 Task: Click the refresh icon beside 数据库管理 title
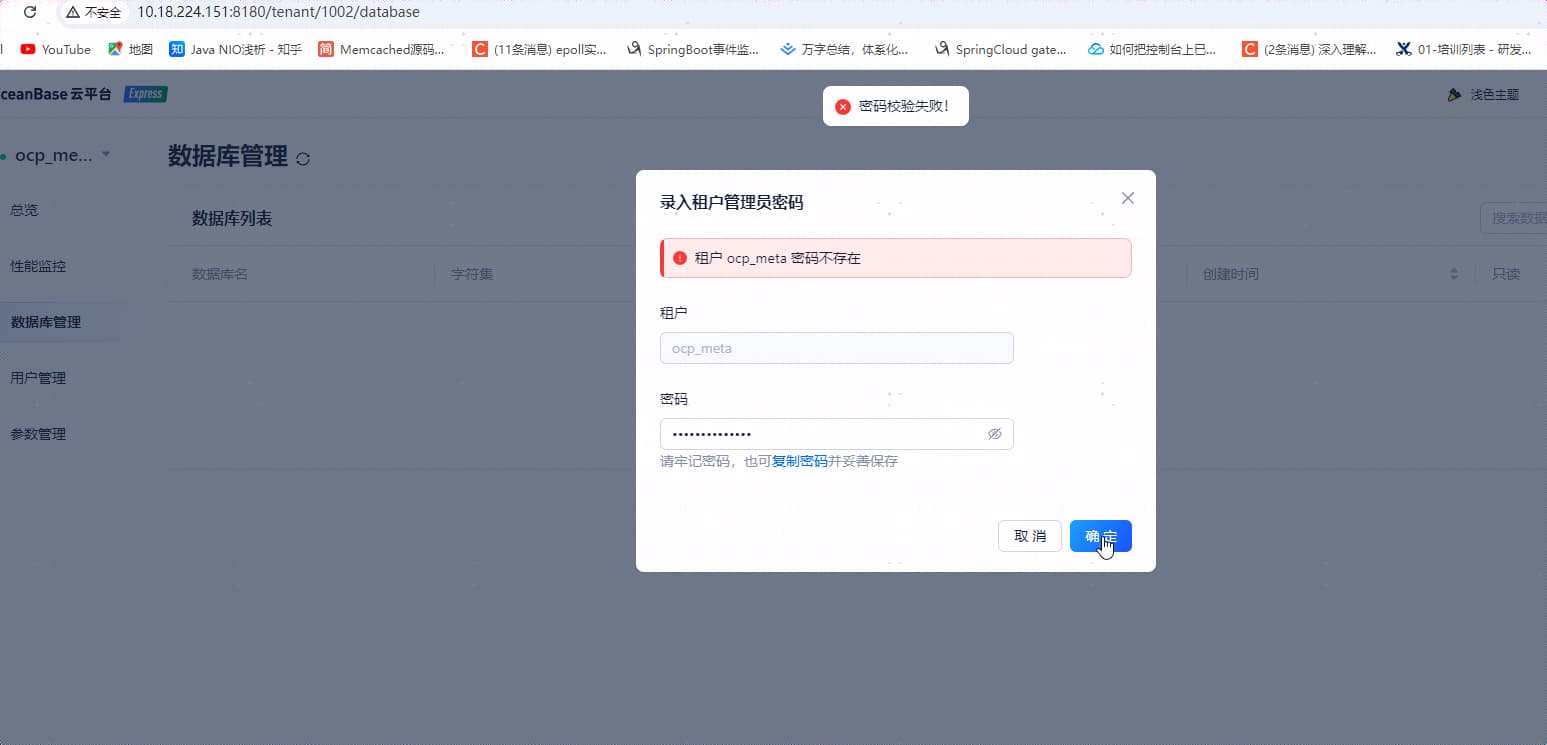[303, 158]
